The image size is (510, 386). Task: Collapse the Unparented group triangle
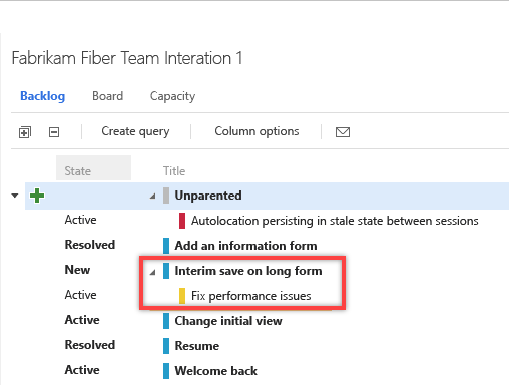[x=153, y=196]
